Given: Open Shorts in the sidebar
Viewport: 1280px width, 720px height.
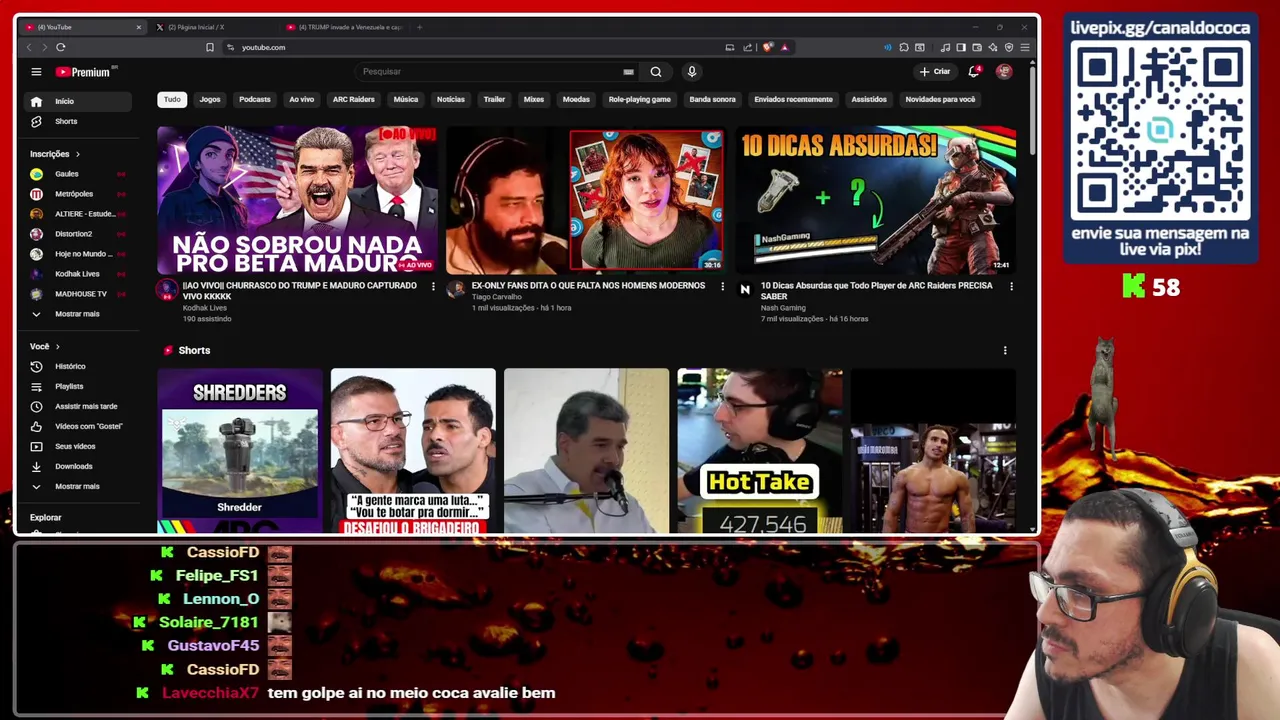Looking at the screenshot, I should [77, 121].
